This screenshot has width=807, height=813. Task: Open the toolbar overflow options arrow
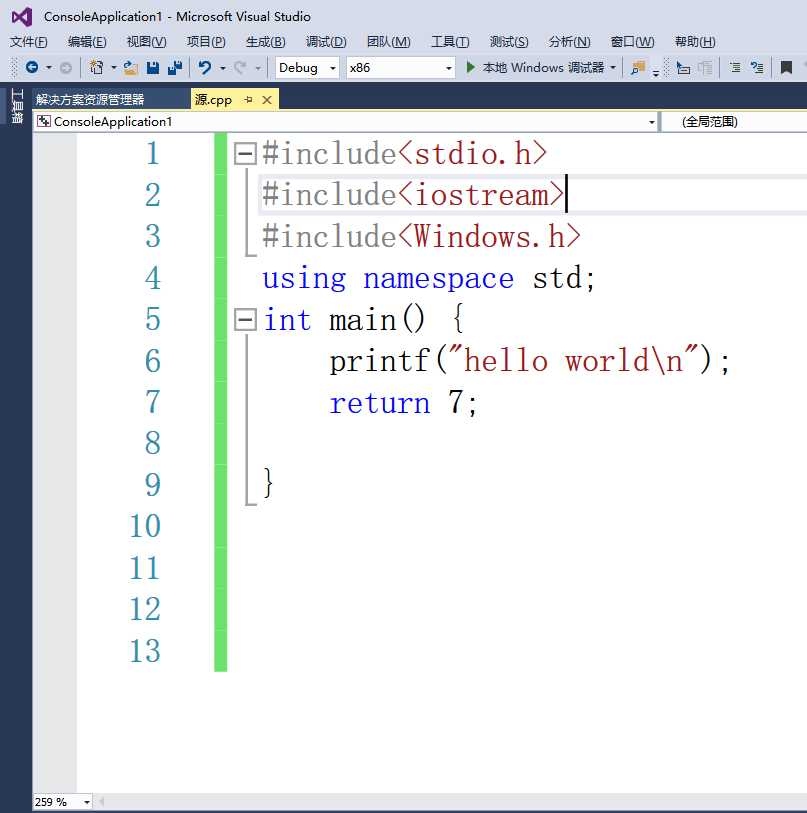pos(656,73)
